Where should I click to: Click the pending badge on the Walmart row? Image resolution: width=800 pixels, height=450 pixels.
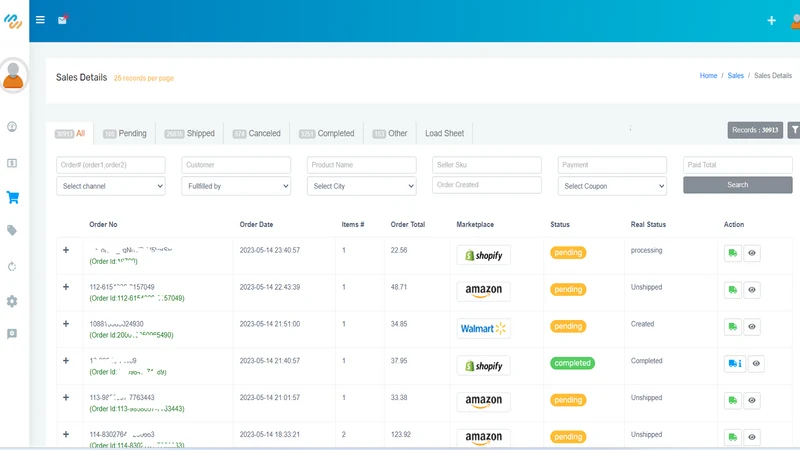click(568, 327)
